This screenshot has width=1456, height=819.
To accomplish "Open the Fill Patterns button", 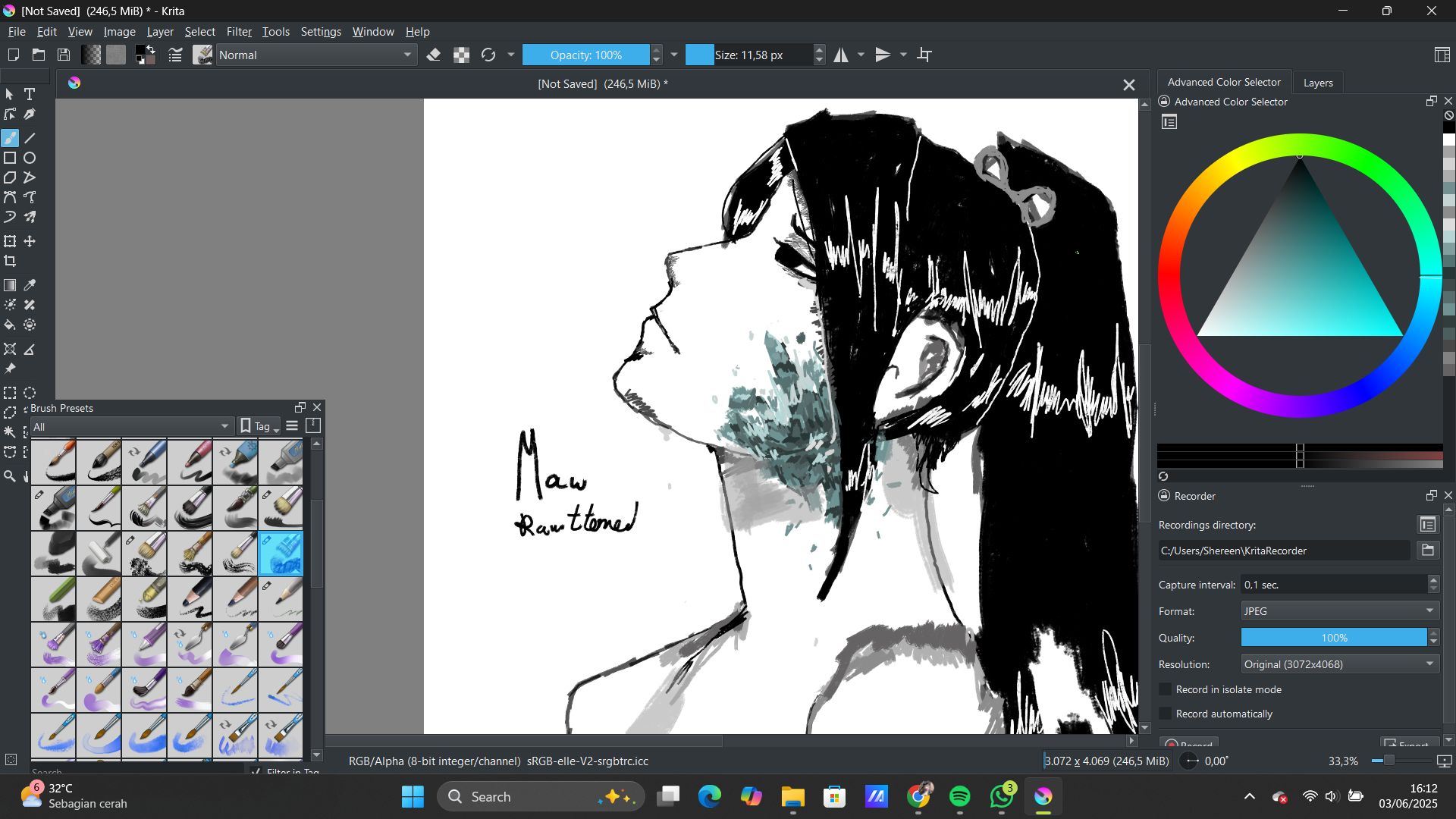I will [116, 55].
